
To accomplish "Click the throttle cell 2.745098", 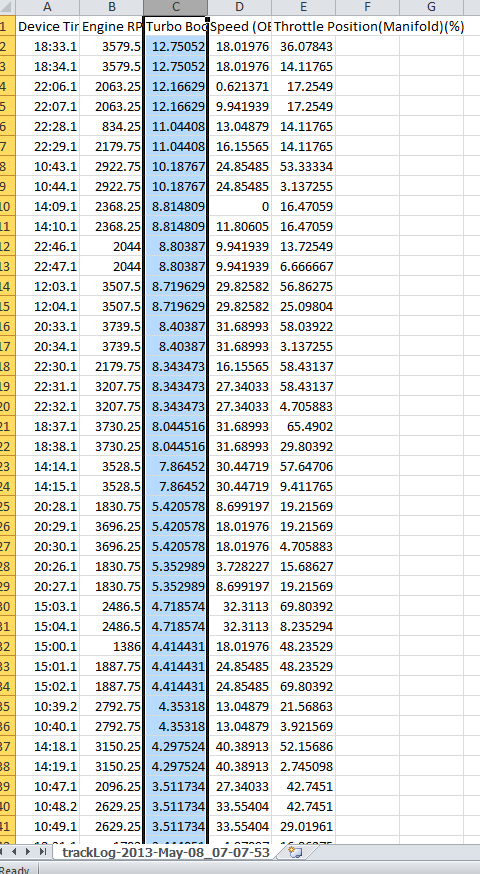I will coord(303,766).
